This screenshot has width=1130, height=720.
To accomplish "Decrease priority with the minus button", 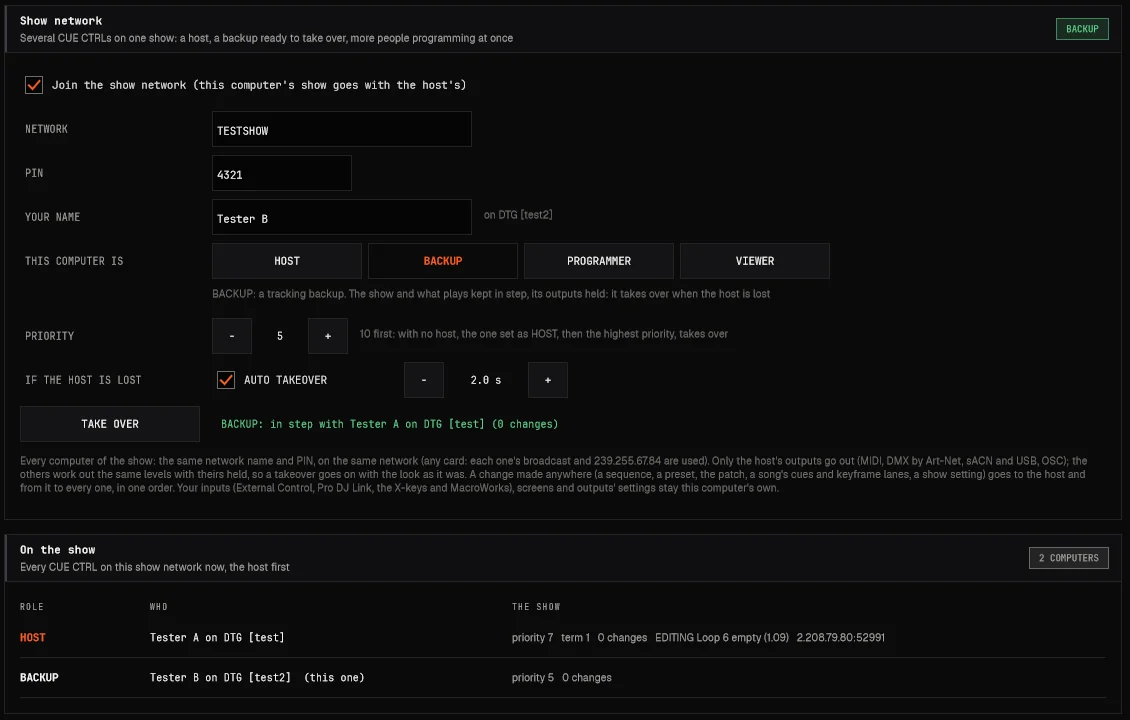I will click(x=232, y=336).
